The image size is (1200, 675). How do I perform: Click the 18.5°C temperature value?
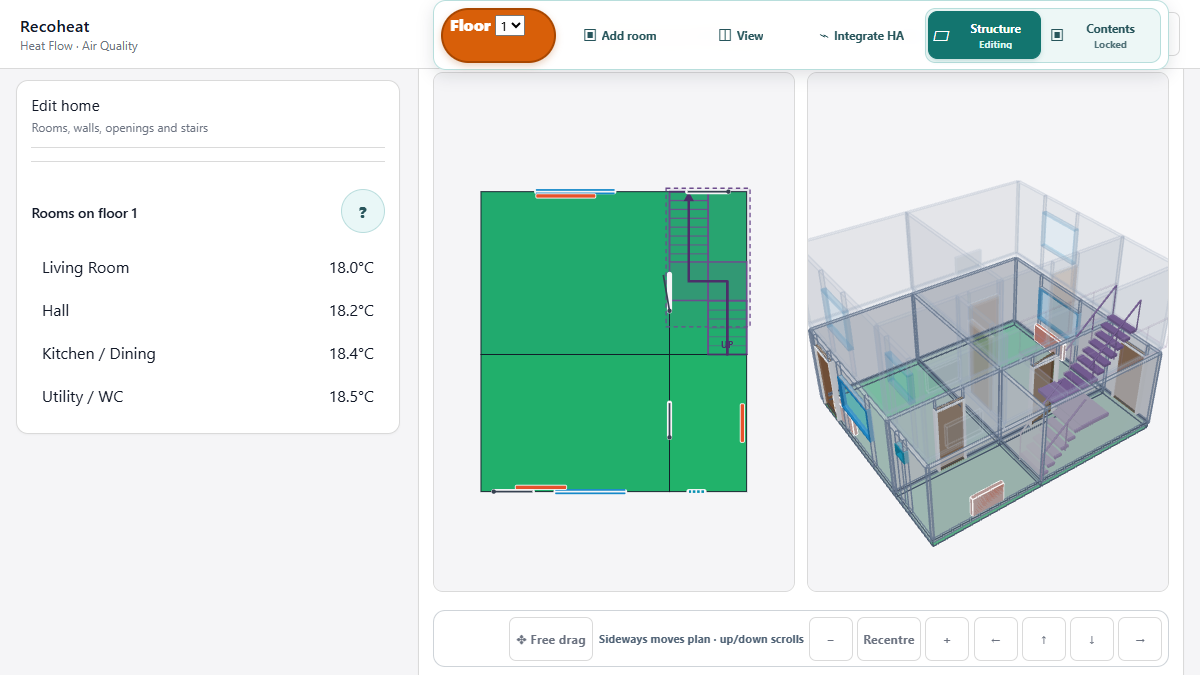(x=352, y=397)
